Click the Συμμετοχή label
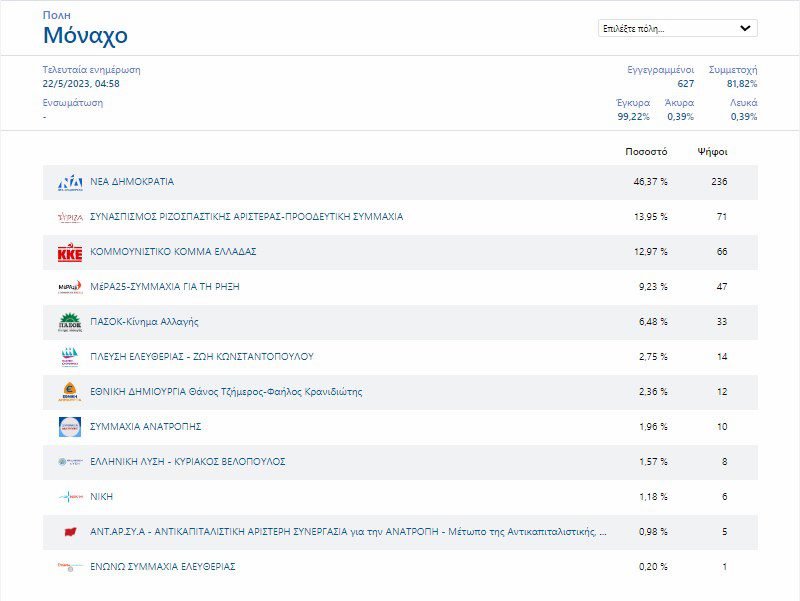800x601 pixels. [x=733, y=70]
